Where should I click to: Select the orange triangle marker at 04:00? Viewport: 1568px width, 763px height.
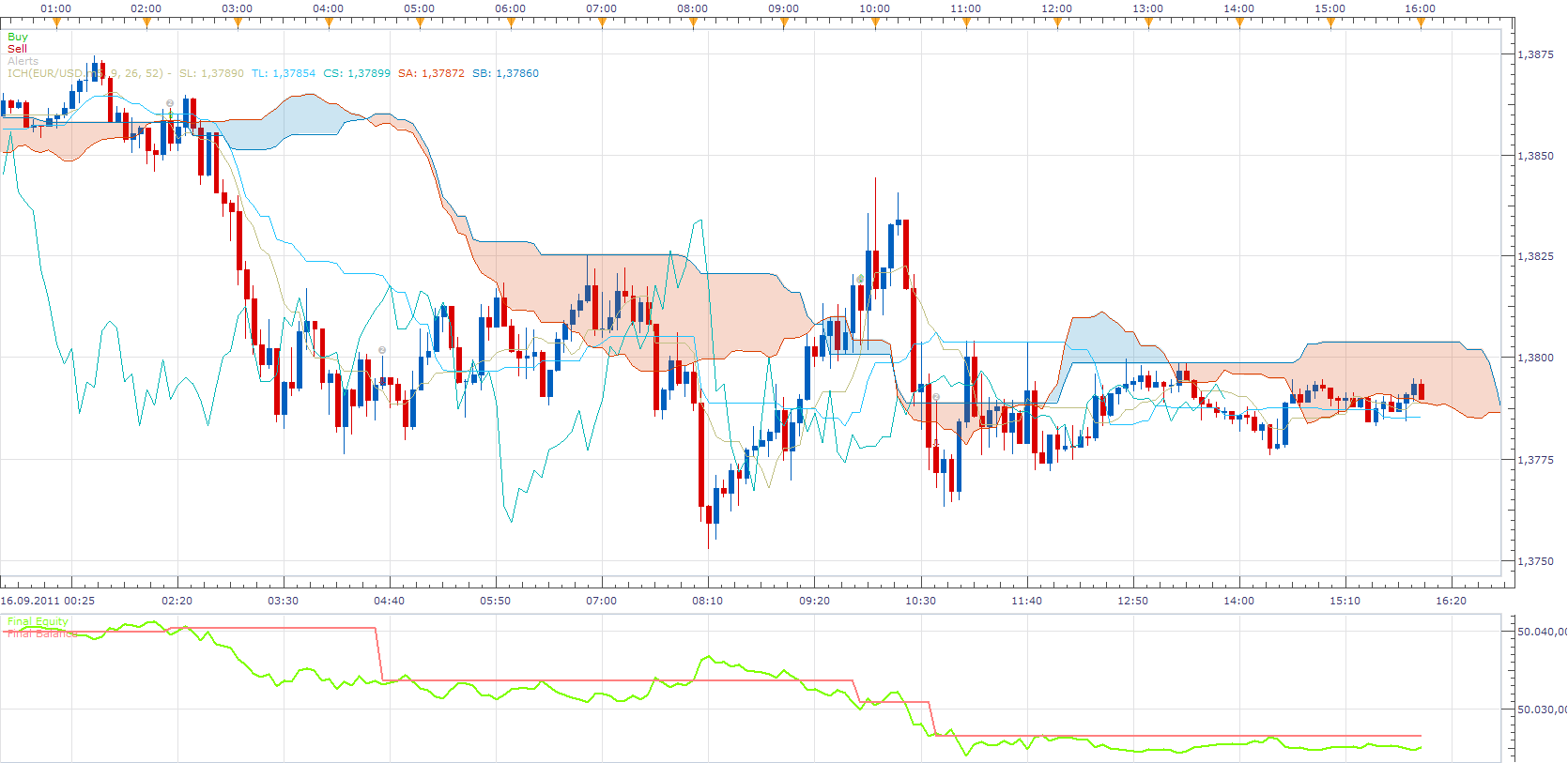pyautogui.click(x=329, y=23)
